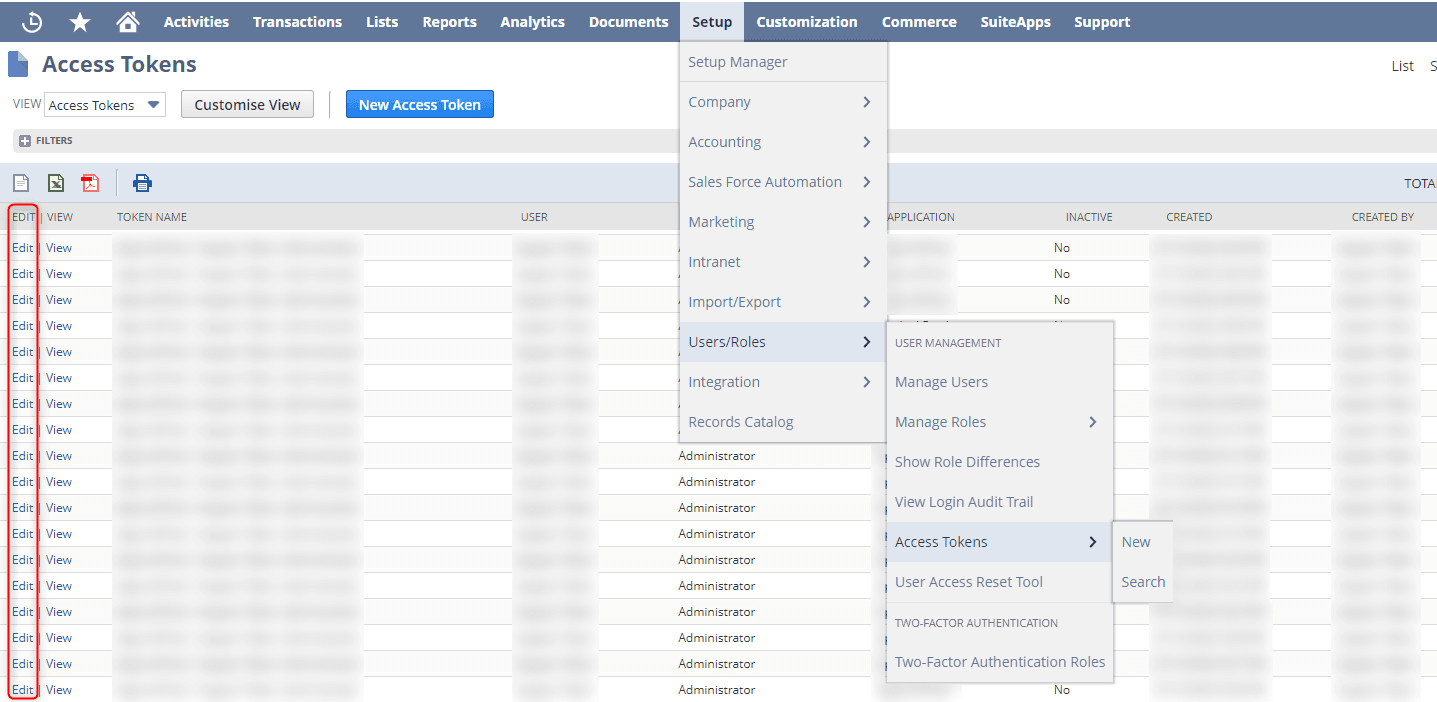The width and height of the screenshot is (1437, 702).
Task: Open the Shortcuts star icon
Action: pyautogui.click(x=80, y=22)
